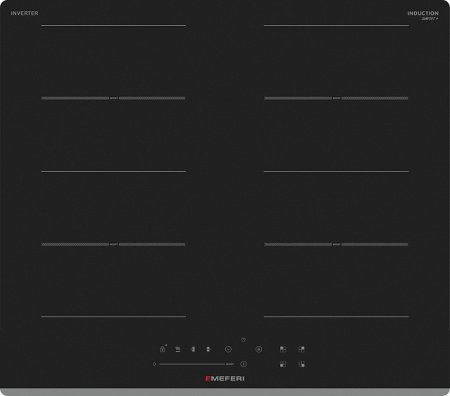This screenshot has height=396, width=450.
Task: Click the MEFERI brand logo
Action: 225,378
